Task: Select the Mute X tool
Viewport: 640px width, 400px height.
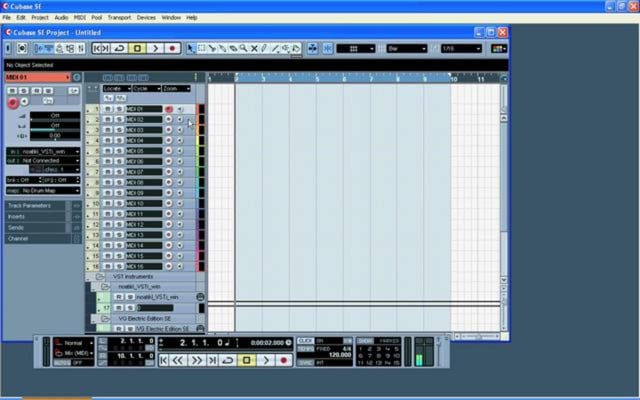Action: 254,49
